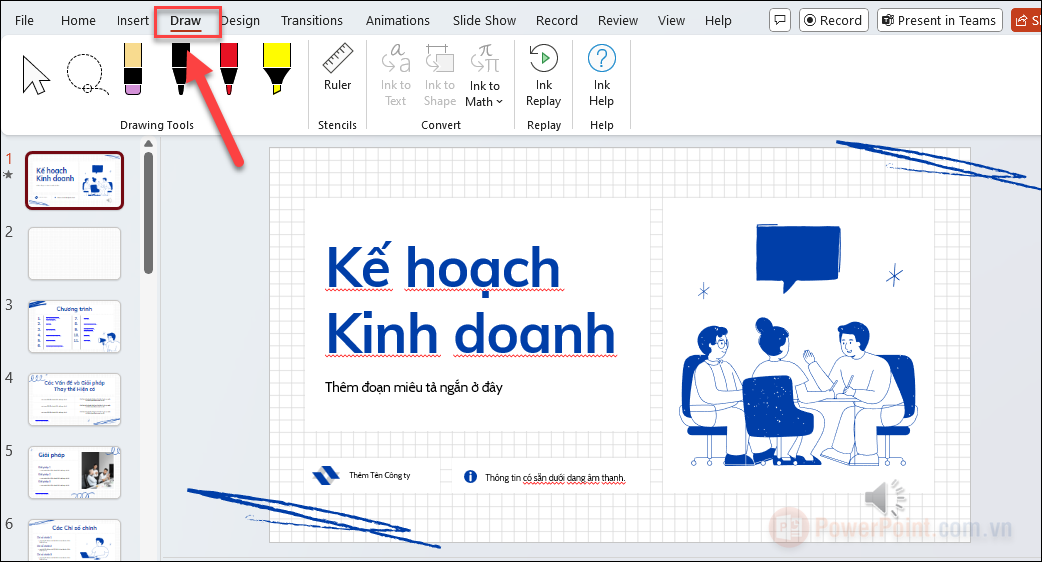Switch to the Design tab
Screen dimensions: 1042x562
241,21
